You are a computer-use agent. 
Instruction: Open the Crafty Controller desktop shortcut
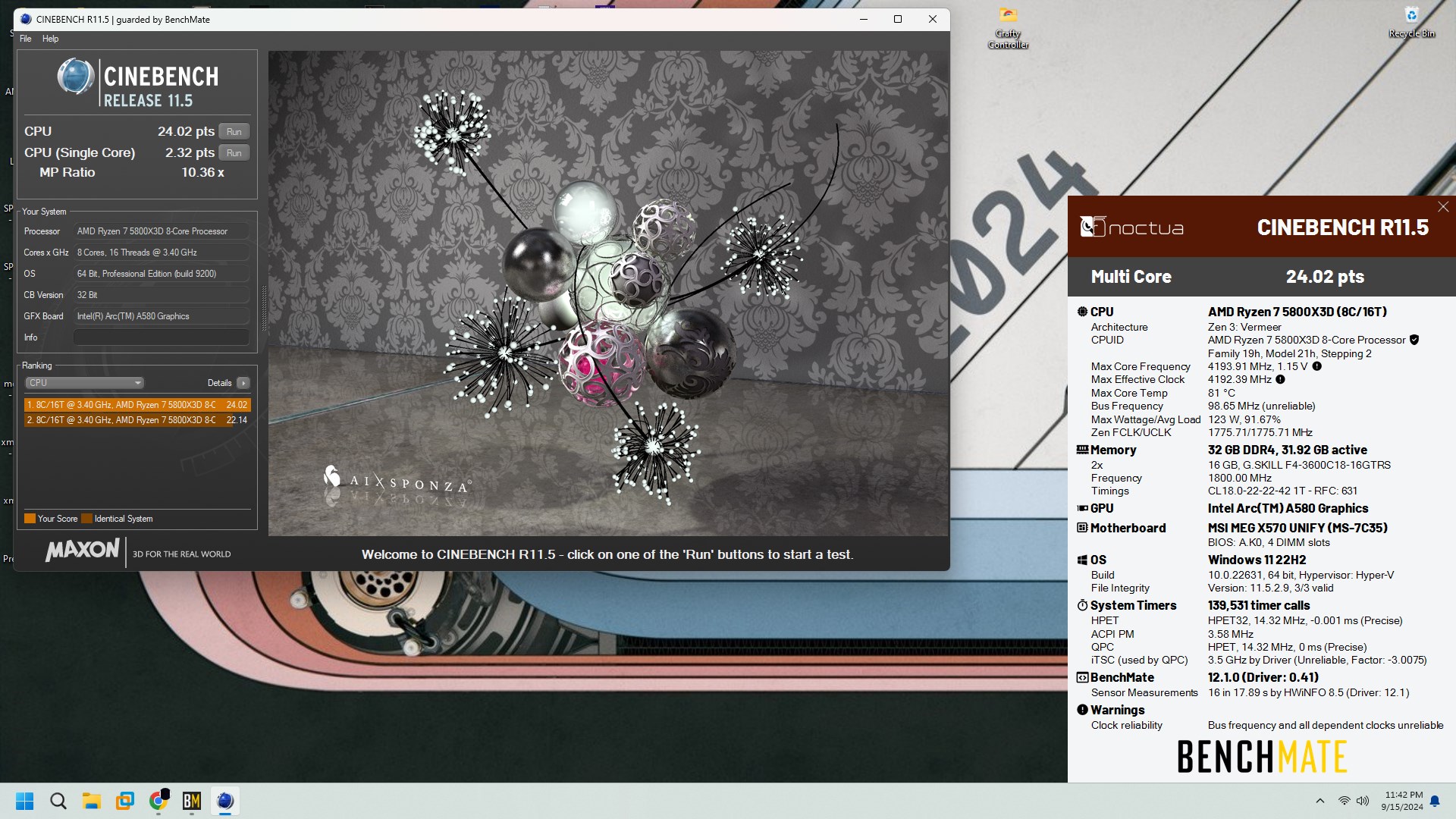point(1008,28)
